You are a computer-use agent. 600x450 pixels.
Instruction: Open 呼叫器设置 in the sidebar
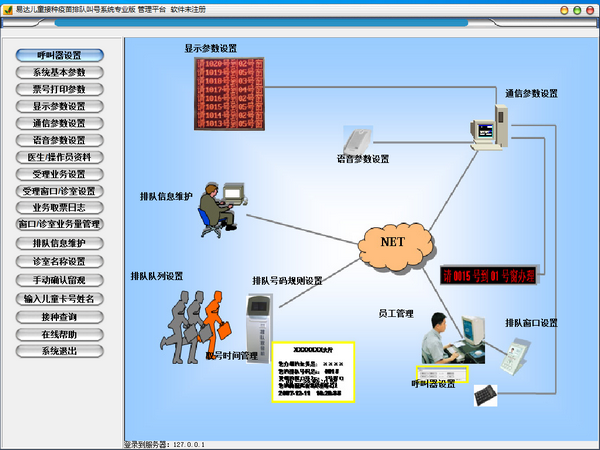[x=61, y=56]
